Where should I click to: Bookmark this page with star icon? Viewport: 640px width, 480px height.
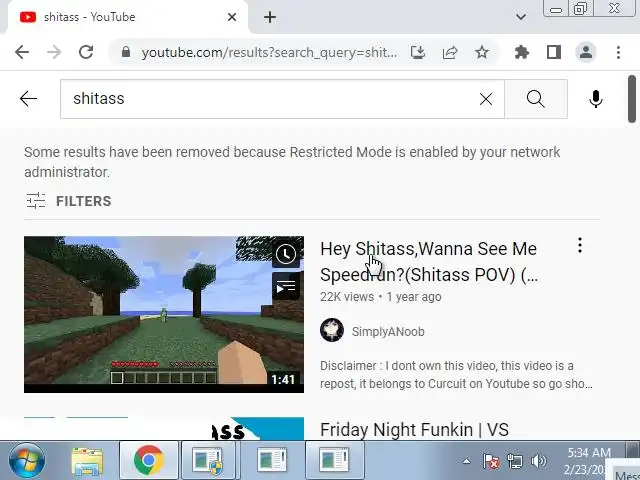[x=482, y=52]
